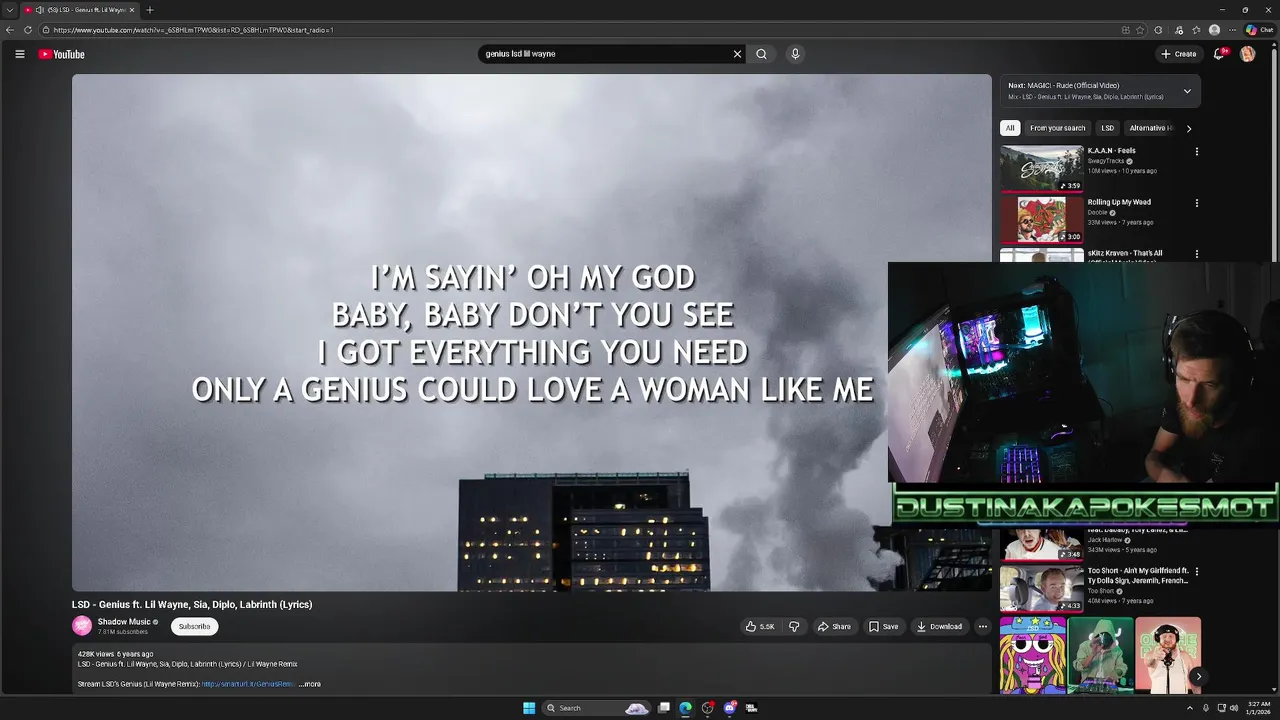Open Copilot Chat in the browser

(x=1260, y=30)
